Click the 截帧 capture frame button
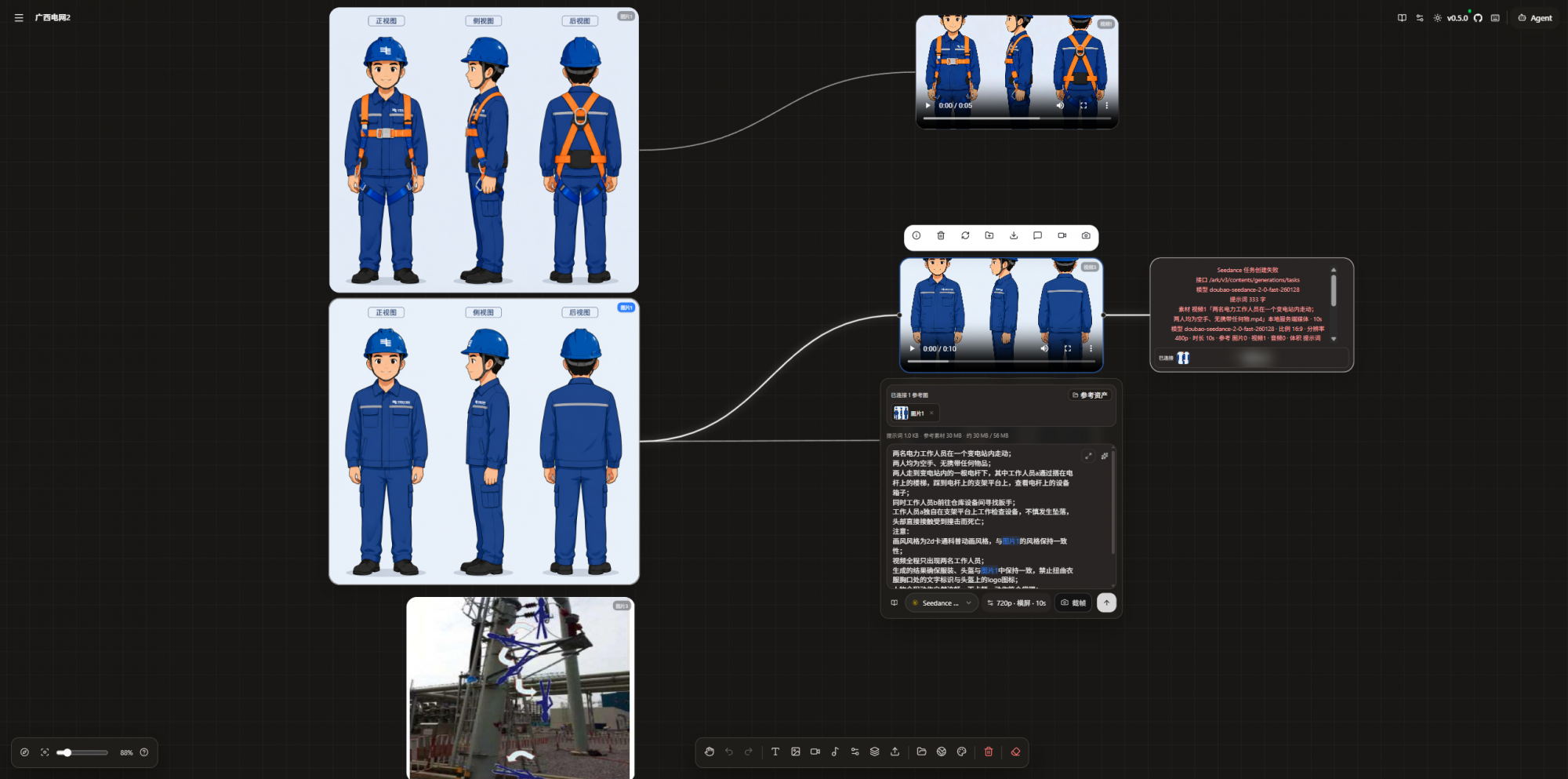 click(x=1073, y=602)
